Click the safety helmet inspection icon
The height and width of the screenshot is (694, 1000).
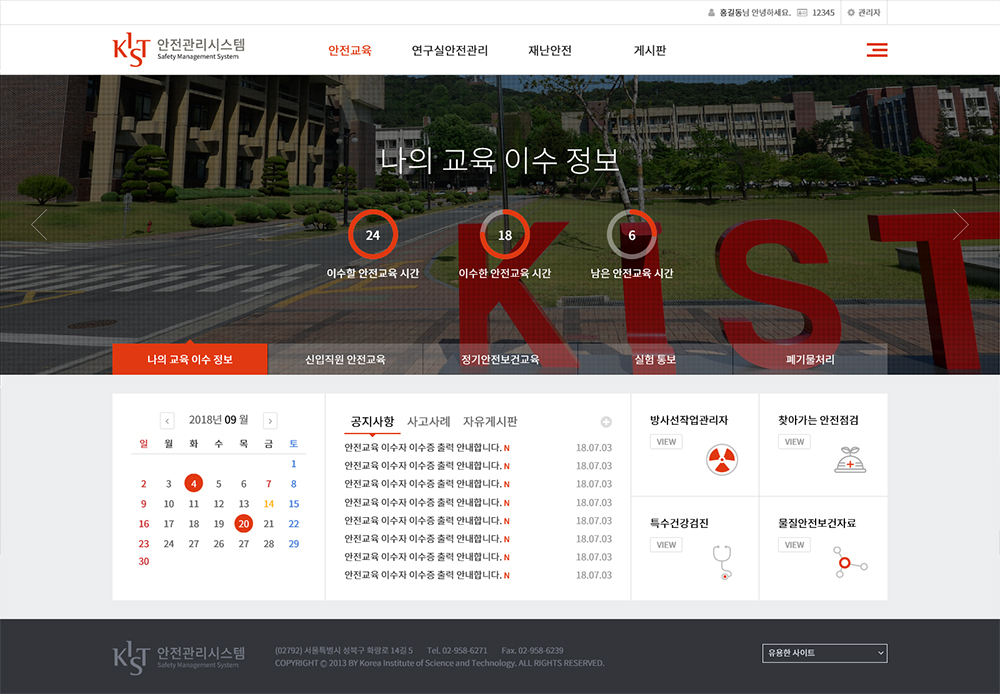click(x=850, y=460)
